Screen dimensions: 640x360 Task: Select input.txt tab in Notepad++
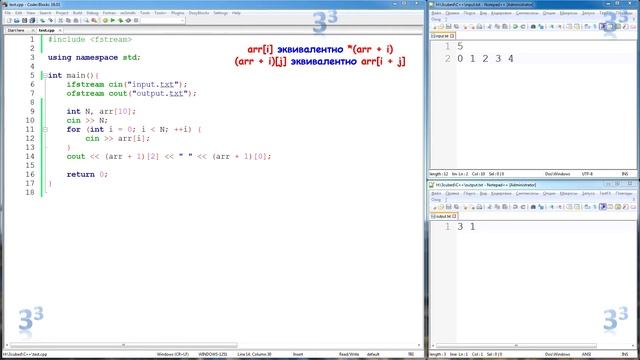442,36
